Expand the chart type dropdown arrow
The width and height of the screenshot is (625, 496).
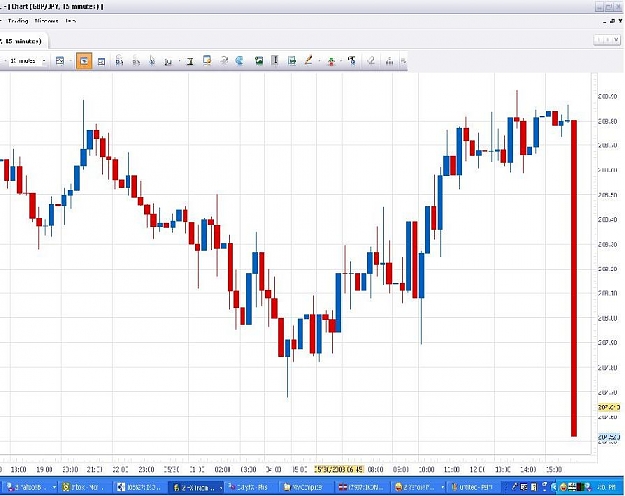click(71, 61)
